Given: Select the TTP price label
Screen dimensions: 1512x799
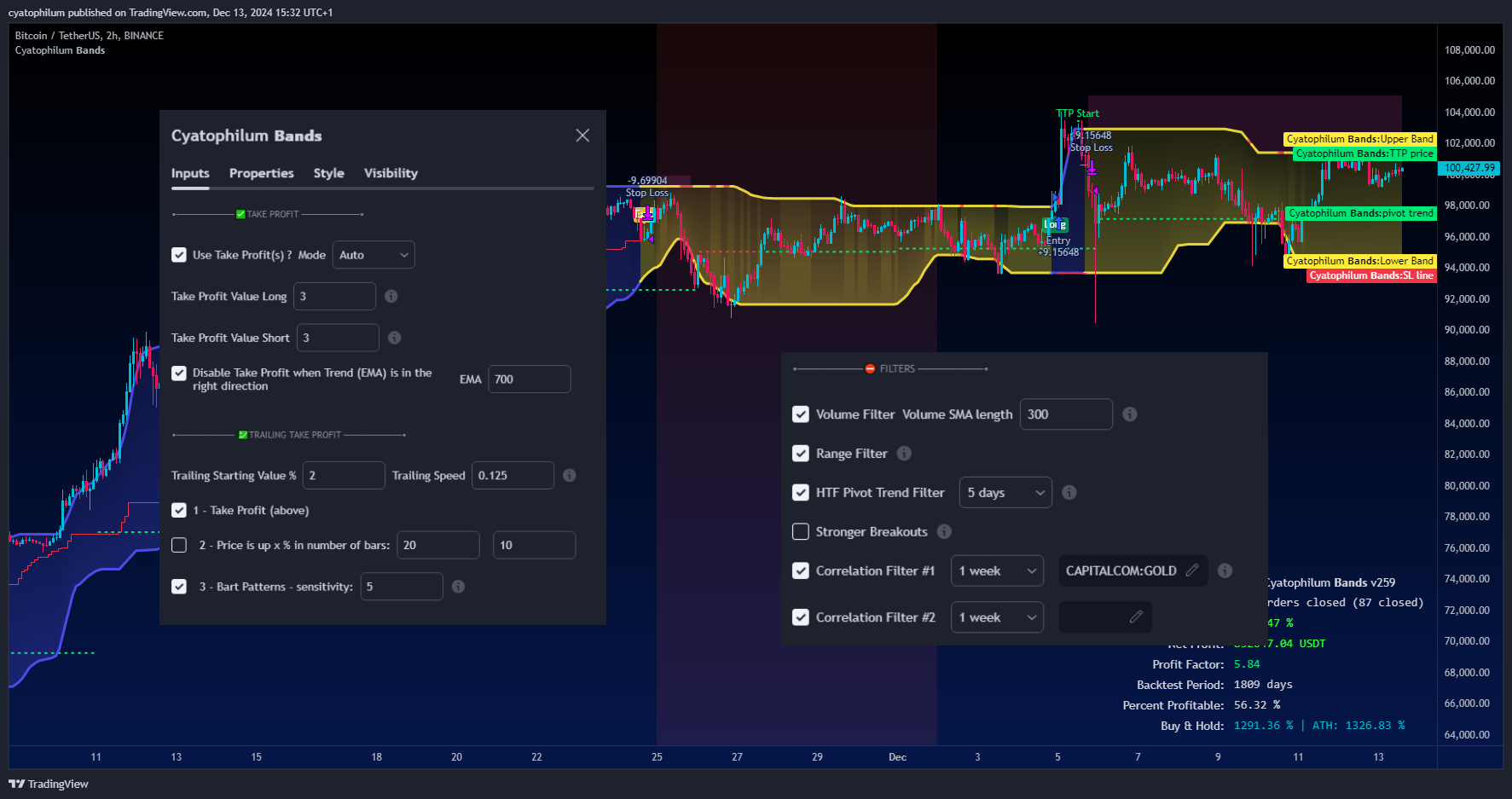Looking at the screenshot, I should point(1364,153).
